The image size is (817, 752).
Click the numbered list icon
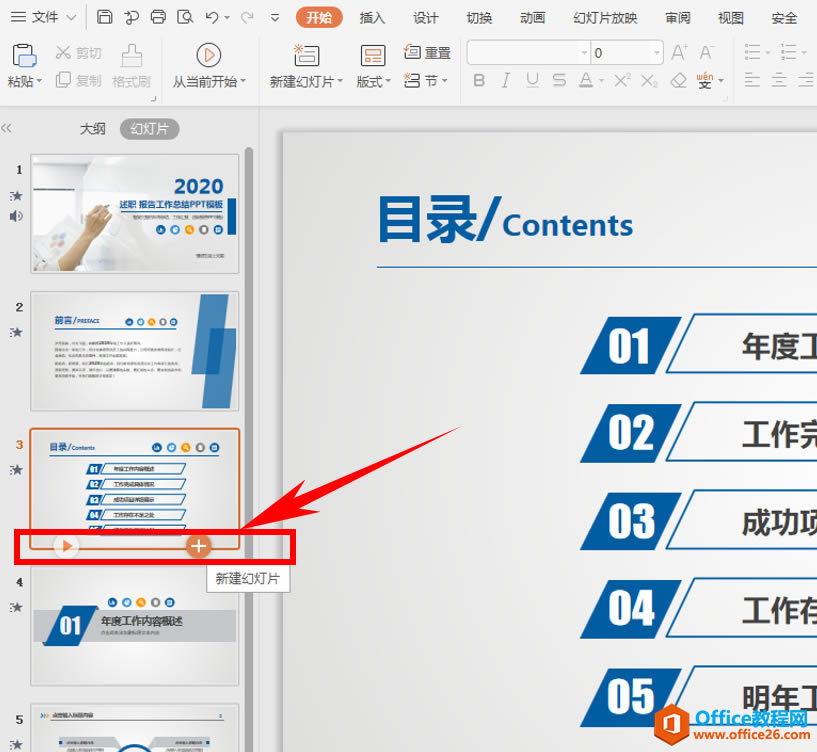(788, 52)
